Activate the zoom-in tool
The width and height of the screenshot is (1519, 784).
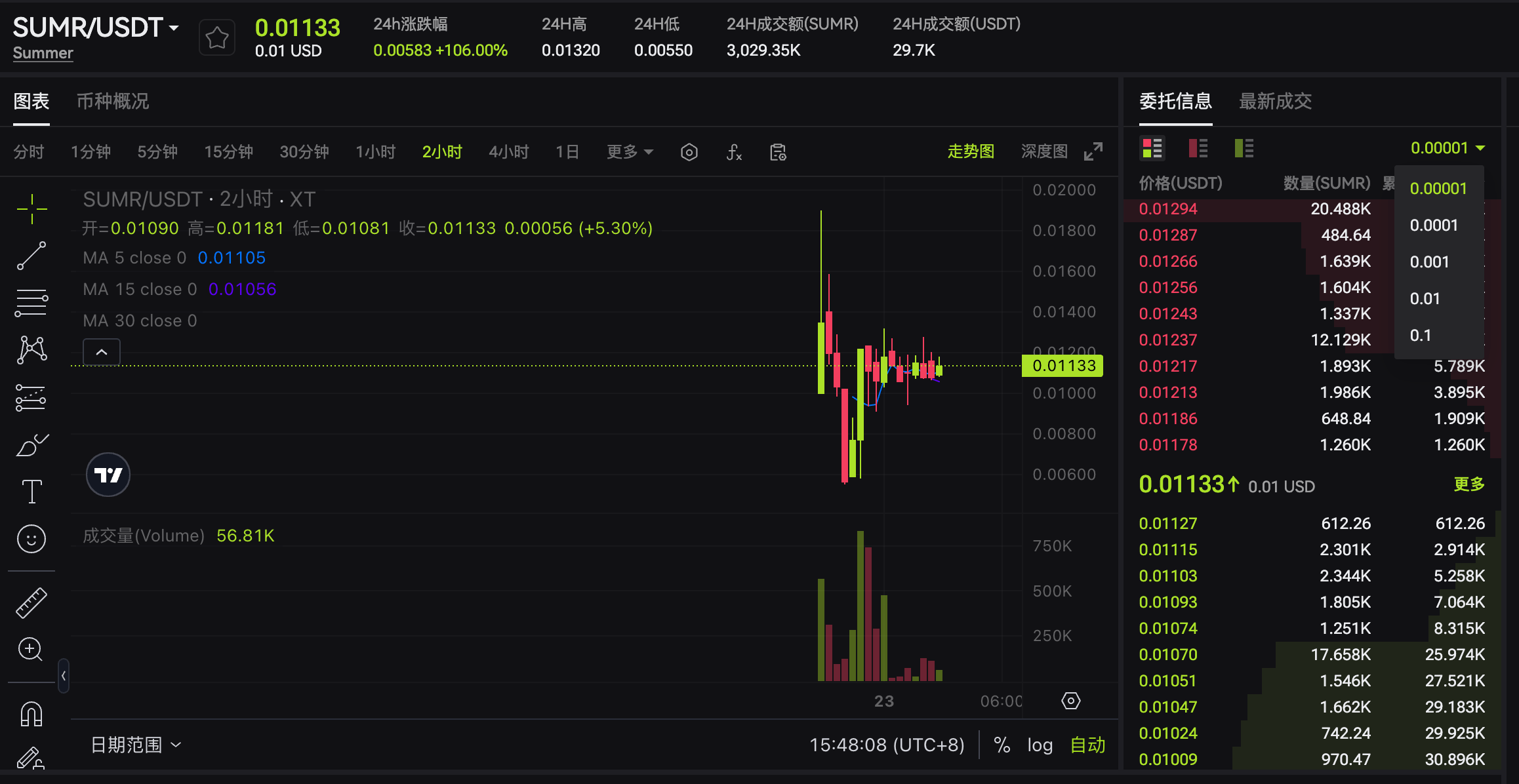(x=31, y=649)
